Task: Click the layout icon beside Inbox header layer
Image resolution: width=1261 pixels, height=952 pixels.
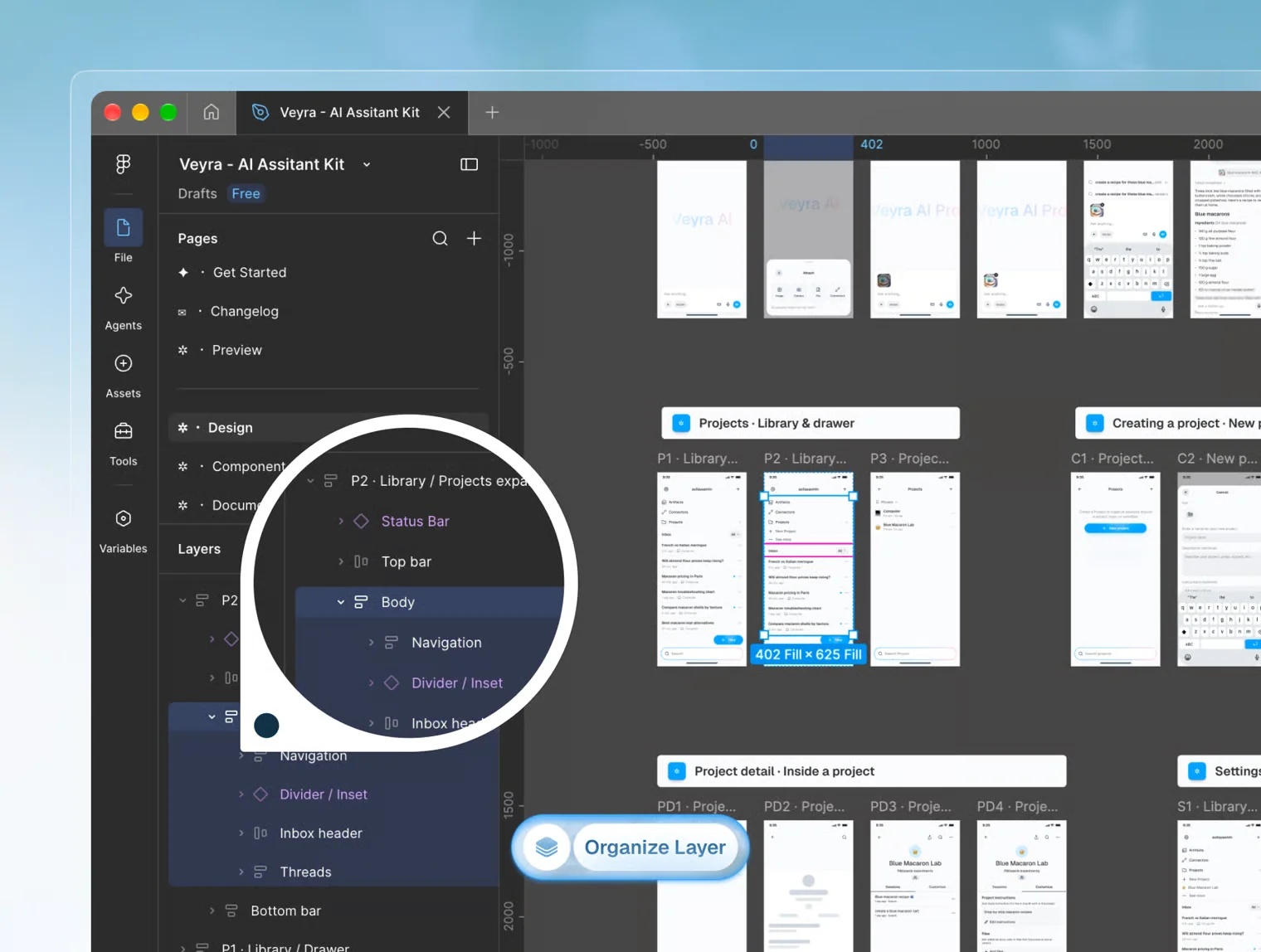Action: (260, 833)
